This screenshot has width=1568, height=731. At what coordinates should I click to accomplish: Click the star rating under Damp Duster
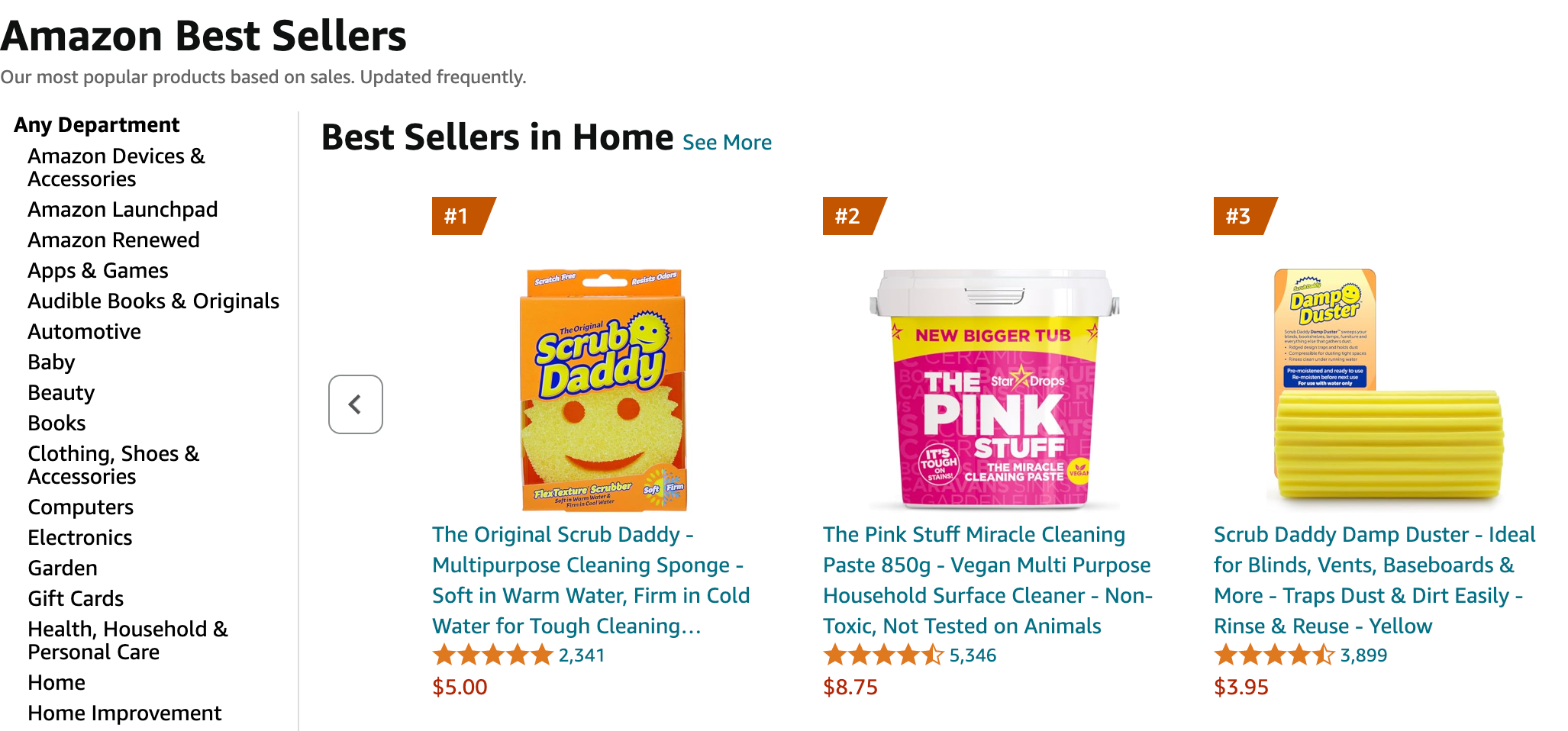click(x=1273, y=655)
